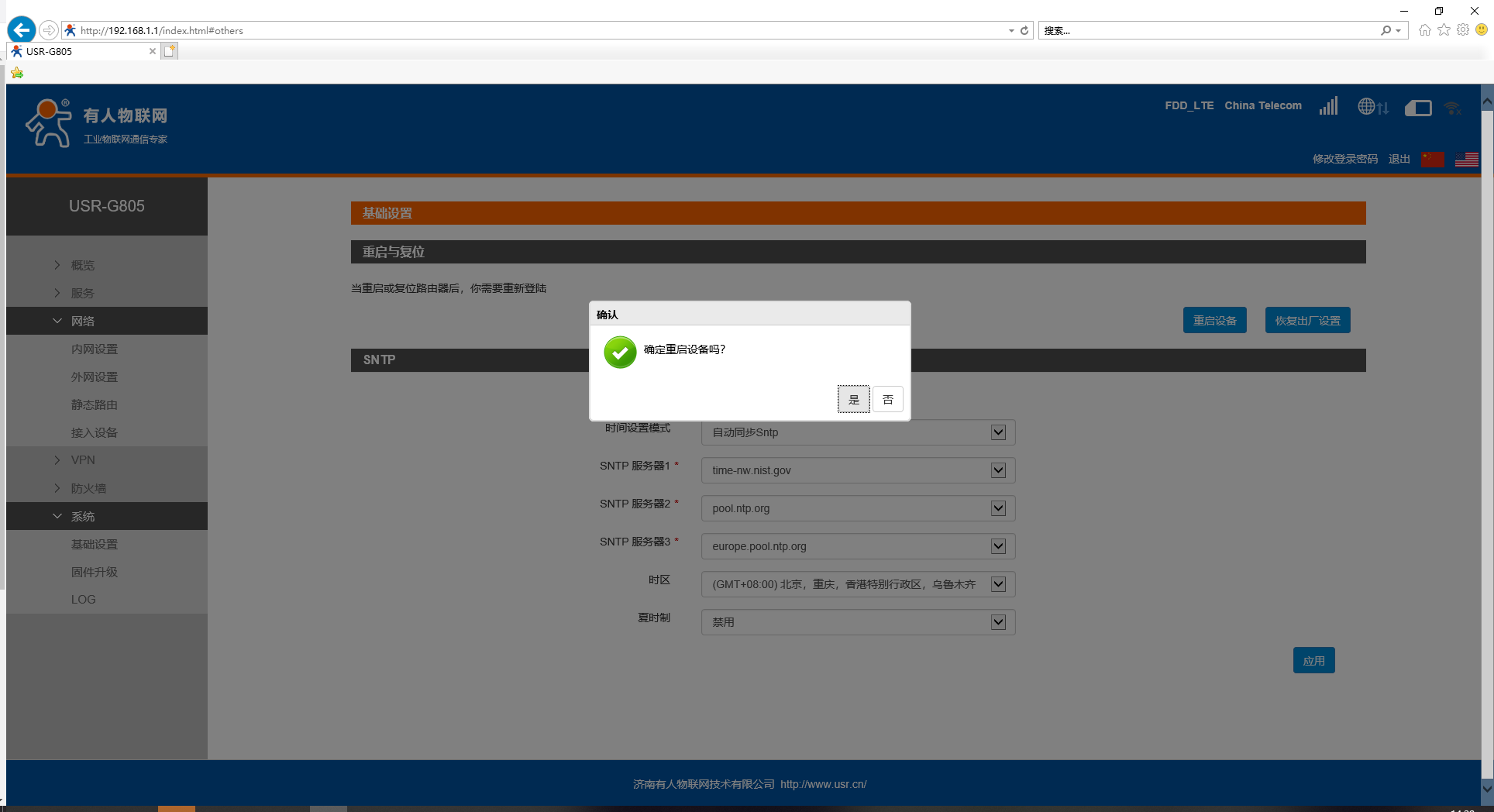Click the browser settings gear icon
Screen dimensions: 1494x812
[1462, 30]
